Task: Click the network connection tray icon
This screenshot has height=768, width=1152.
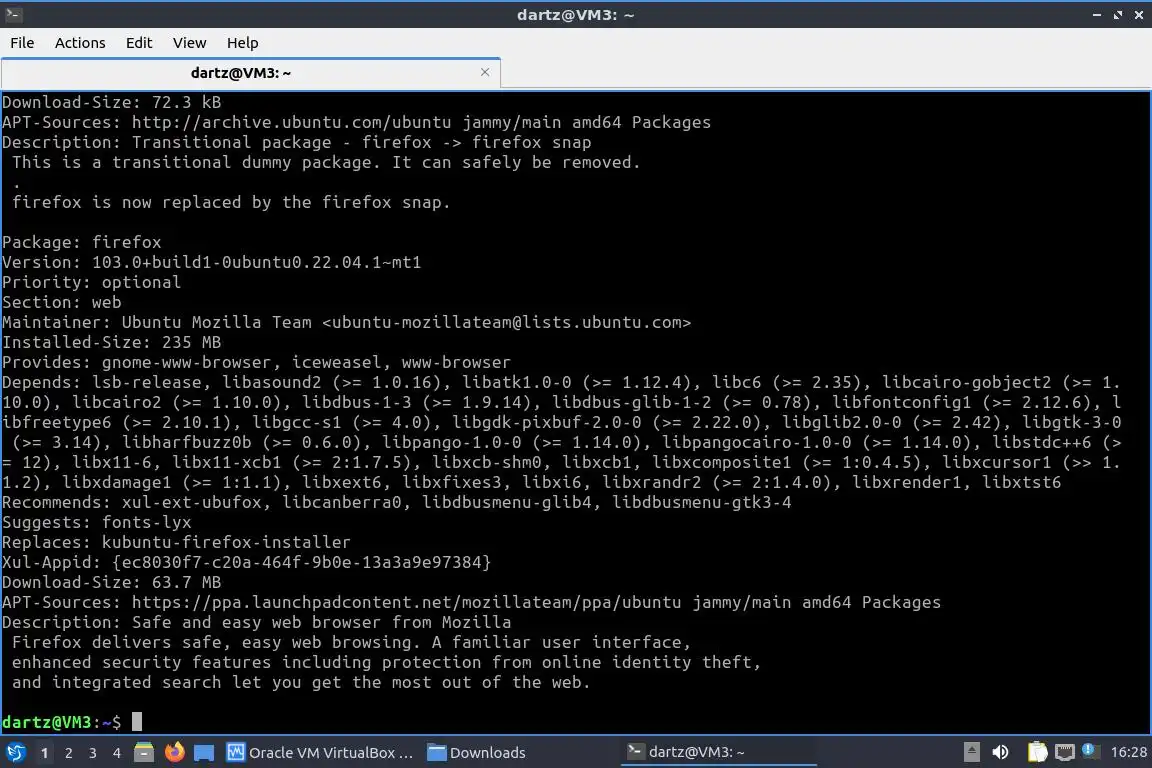Action: click(x=1065, y=752)
